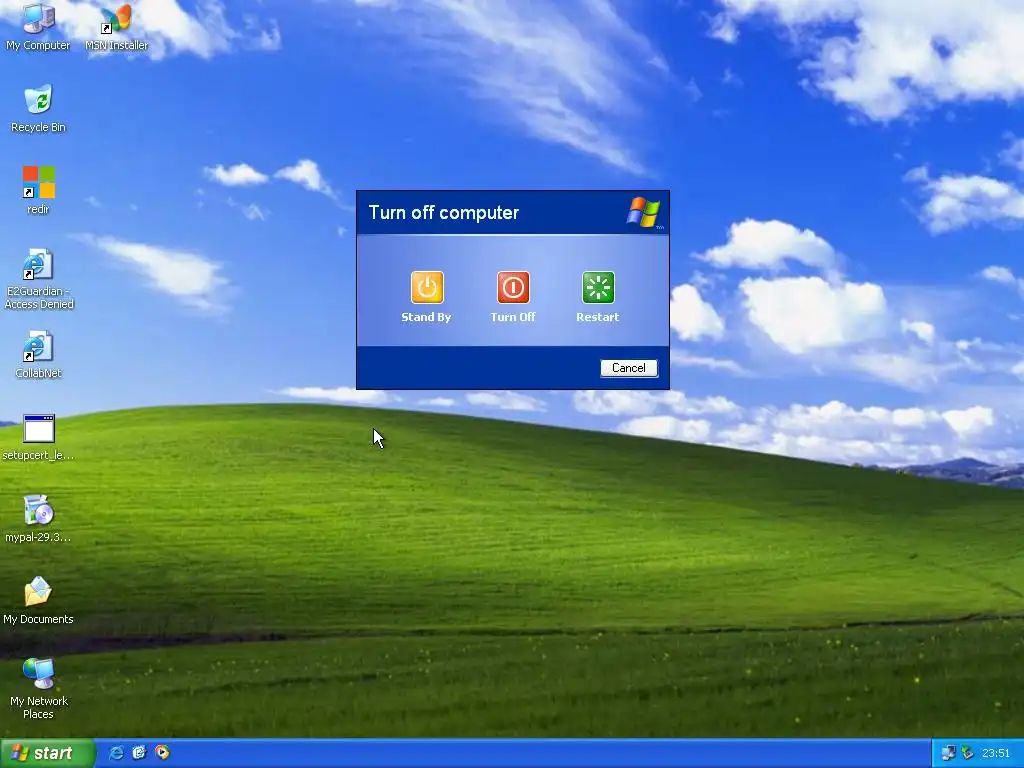The height and width of the screenshot is (768, 1024).
Task: Launch Internet Explorer from Quick Launch
Action: click(116, 753)
